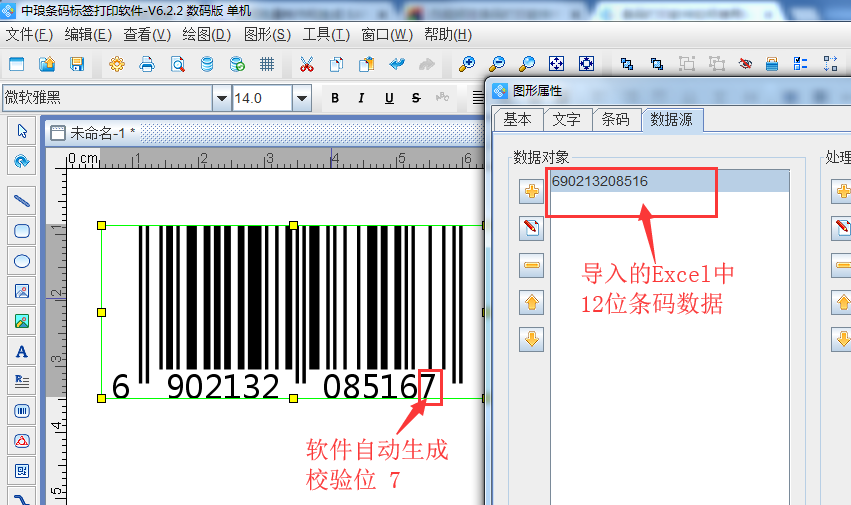Toggle italic formatting
The width and height of the screenshot is (851, 505).
click(362, 98)
